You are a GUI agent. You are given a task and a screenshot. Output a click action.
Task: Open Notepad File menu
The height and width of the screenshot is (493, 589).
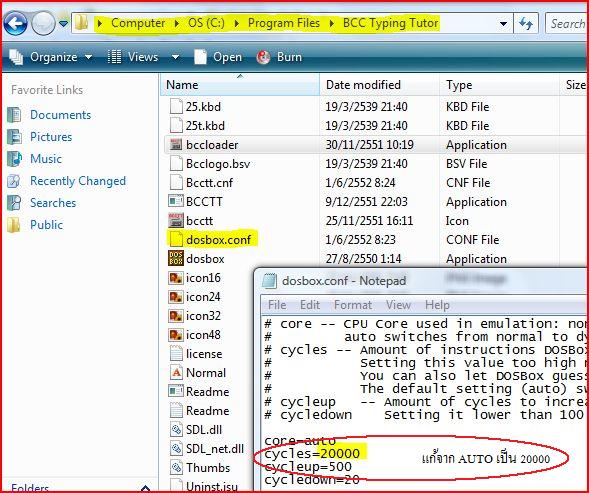(277, 305)
